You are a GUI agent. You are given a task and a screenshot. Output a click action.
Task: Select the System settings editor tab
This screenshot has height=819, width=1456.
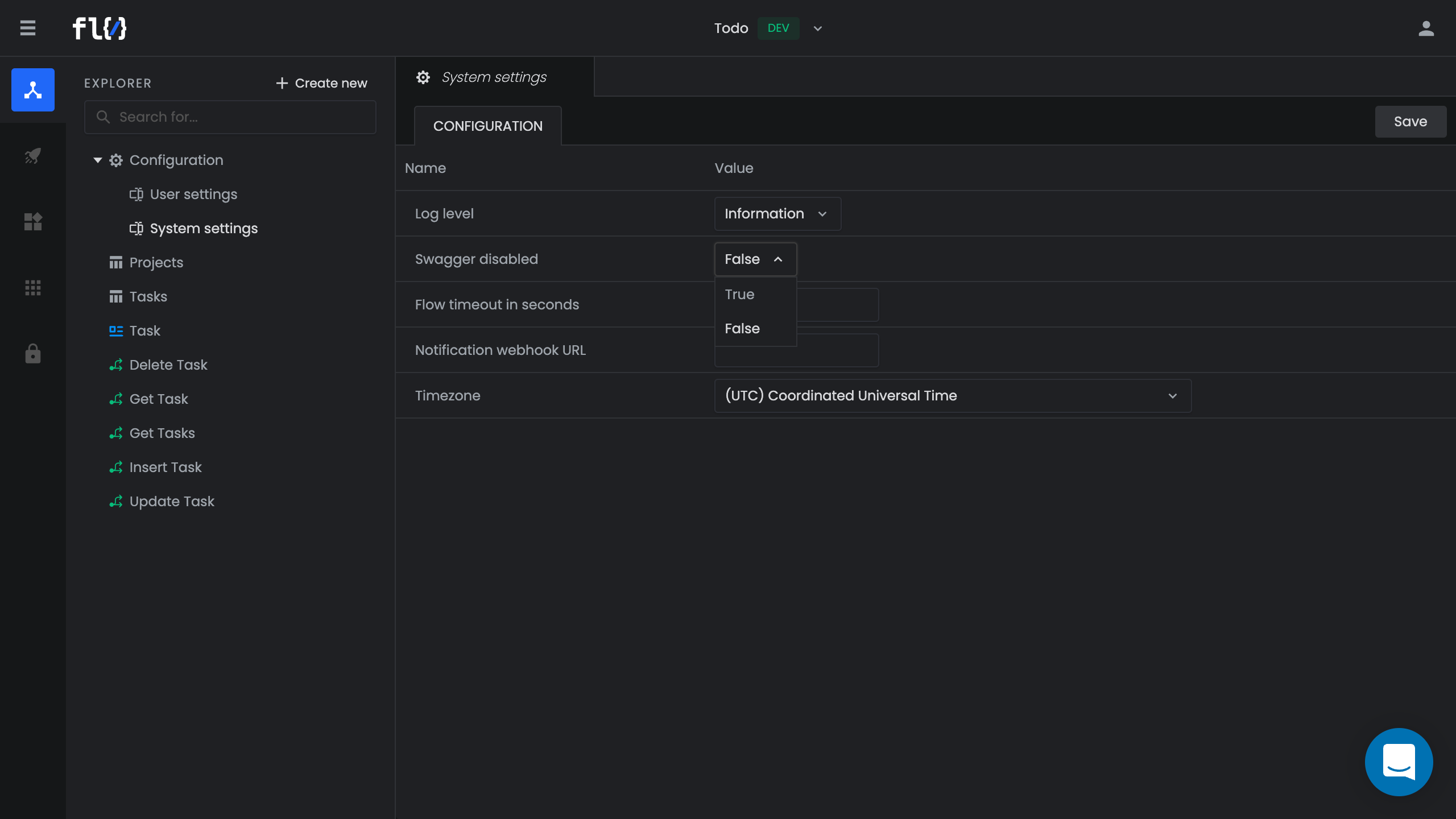point(494,77)
